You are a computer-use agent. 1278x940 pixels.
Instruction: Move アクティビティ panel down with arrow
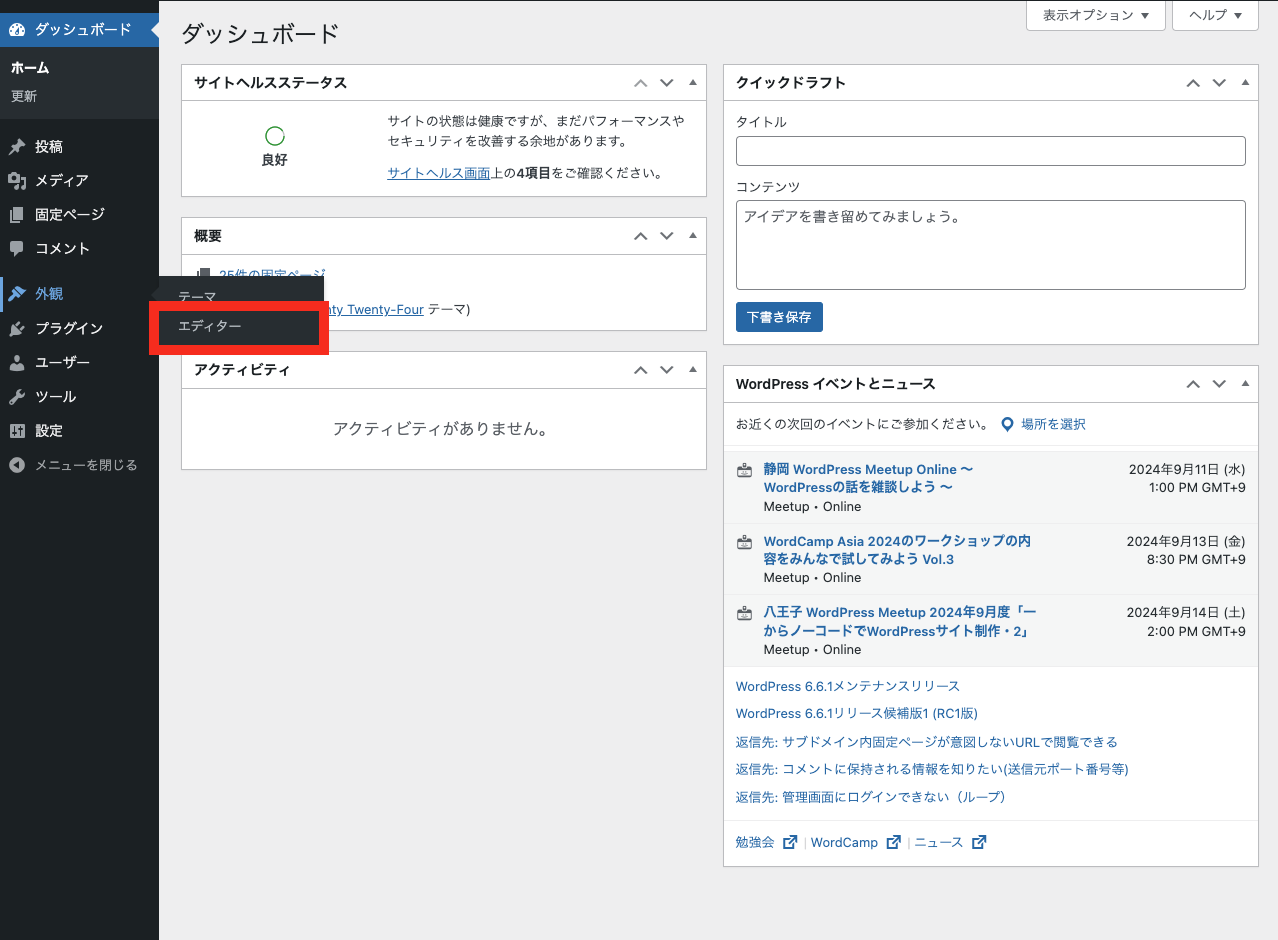(x=667, y=370)
